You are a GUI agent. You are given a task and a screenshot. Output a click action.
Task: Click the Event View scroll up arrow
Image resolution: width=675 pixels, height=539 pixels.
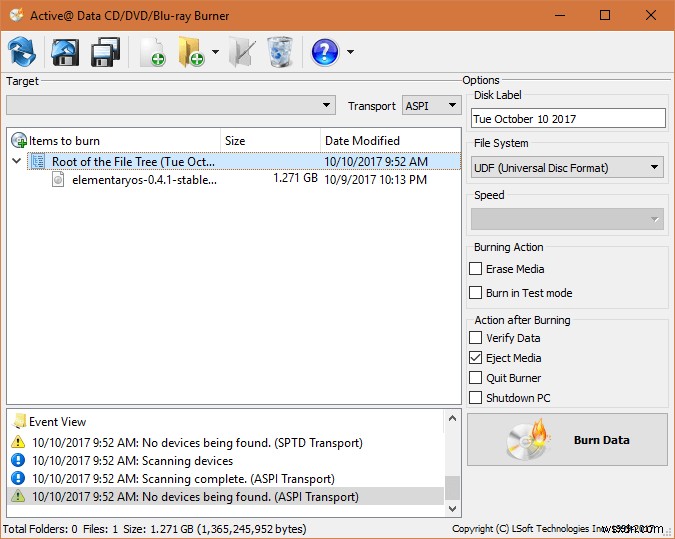tap(452, 418)
